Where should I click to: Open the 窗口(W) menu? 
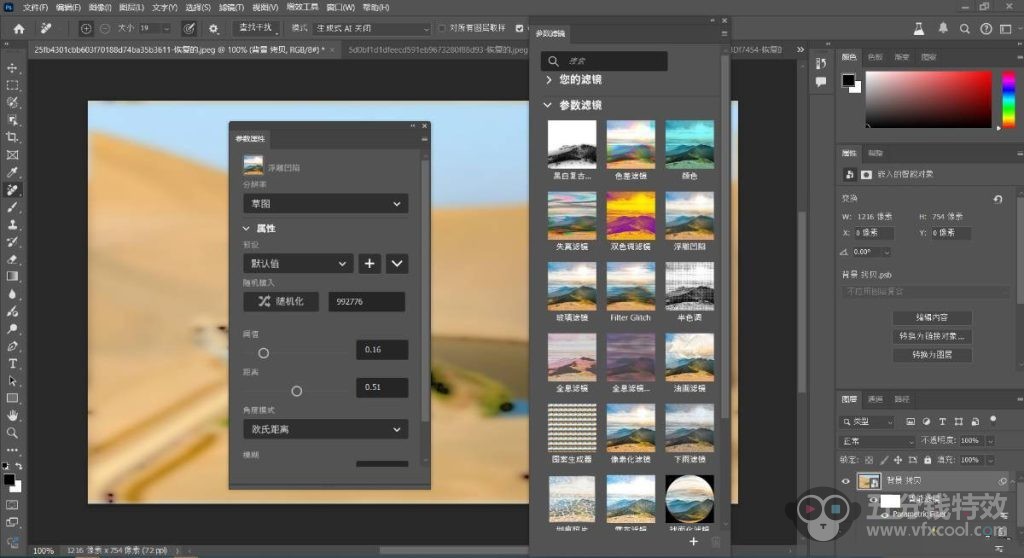(340, 7)
